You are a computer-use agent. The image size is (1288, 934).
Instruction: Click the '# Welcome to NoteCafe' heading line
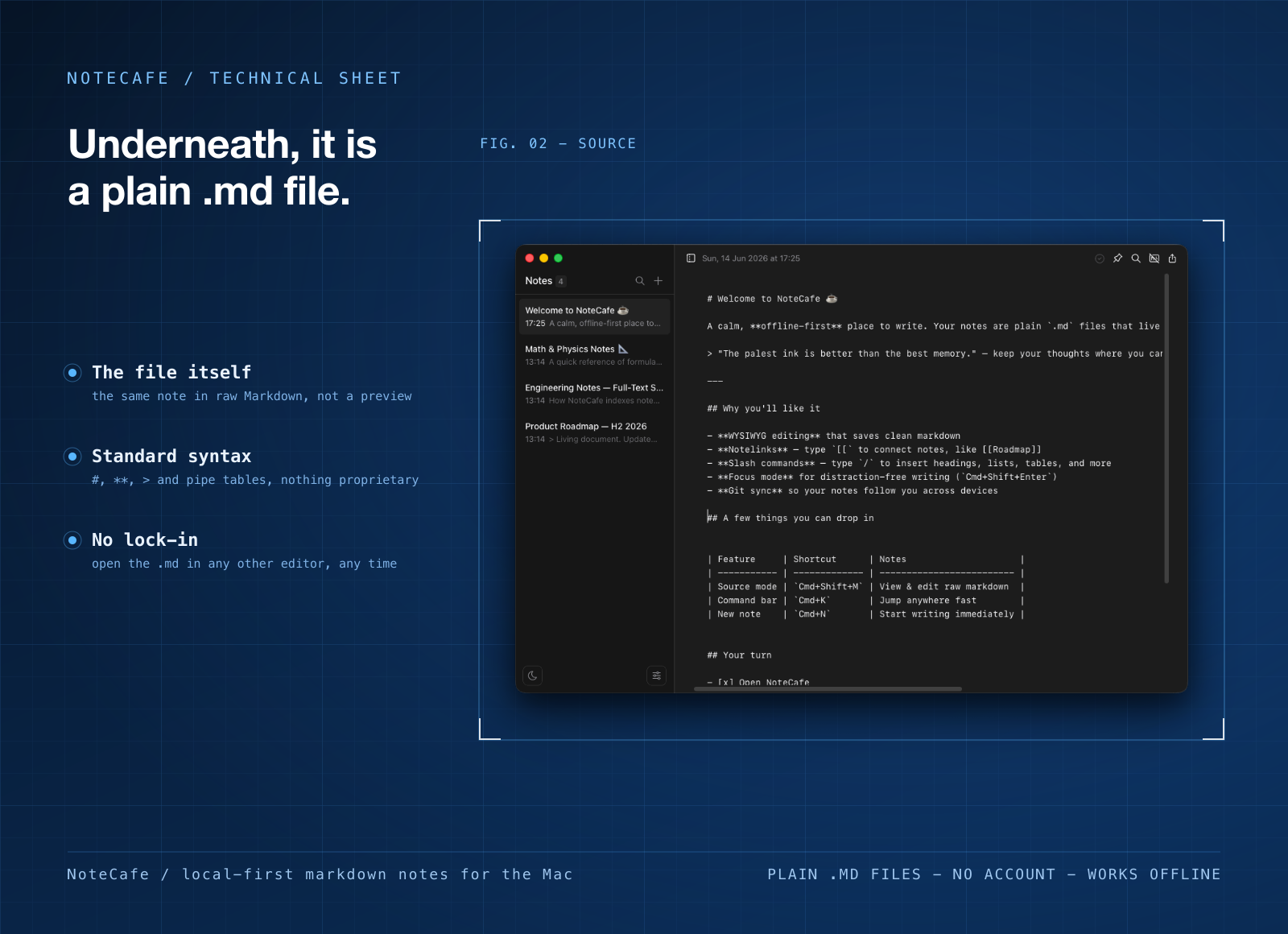(x=772, y=299)
